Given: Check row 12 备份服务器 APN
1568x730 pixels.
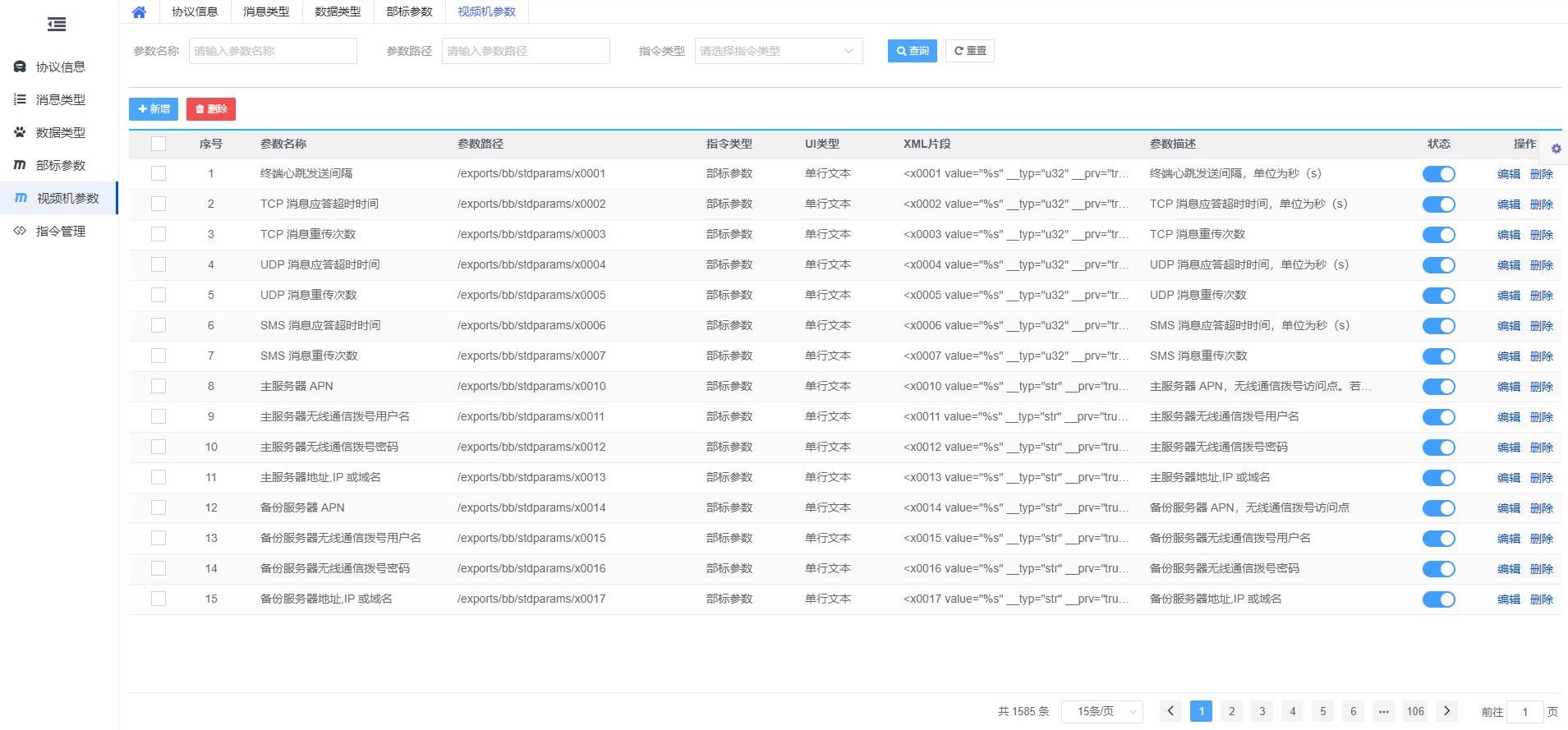Looking at the screenshot, I should point(159,507).
